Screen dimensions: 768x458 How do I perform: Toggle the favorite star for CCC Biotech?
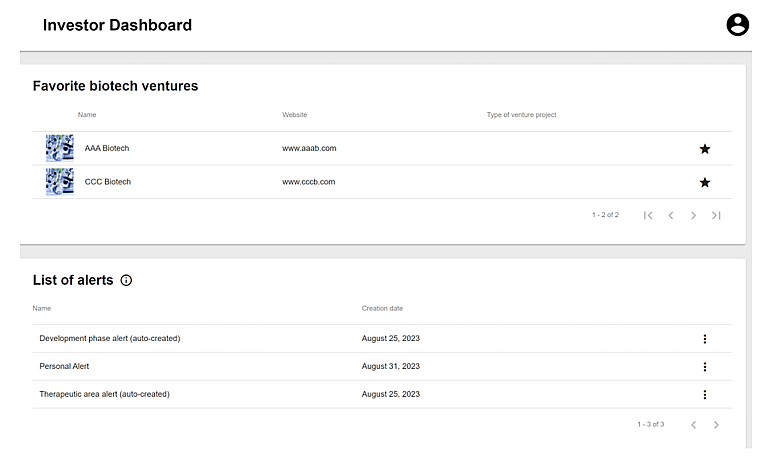(x=704, y=182)
